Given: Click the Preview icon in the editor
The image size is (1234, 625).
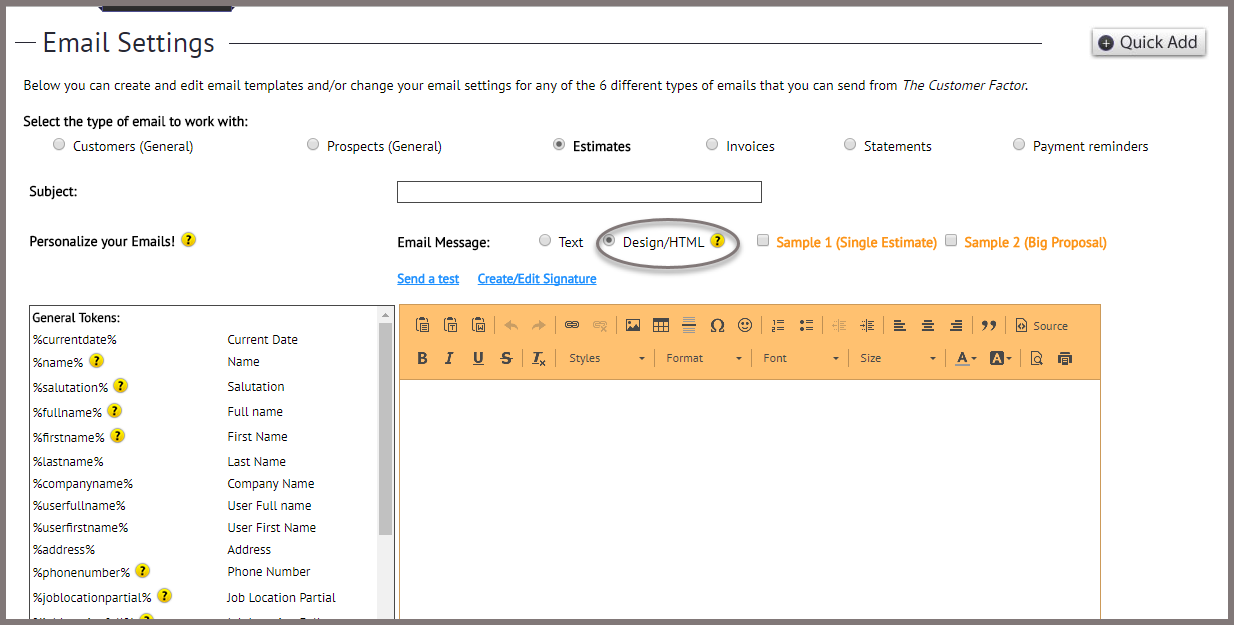Looking at the screenshot, I should (1036, 358).
